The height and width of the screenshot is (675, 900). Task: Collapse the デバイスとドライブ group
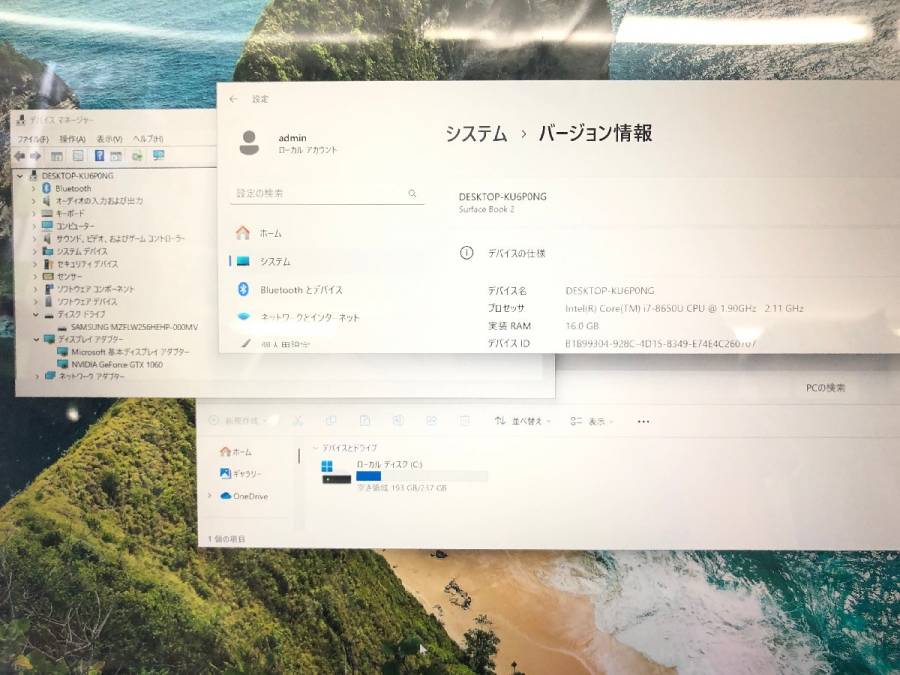pyautogui.click(x=315, y=448)
